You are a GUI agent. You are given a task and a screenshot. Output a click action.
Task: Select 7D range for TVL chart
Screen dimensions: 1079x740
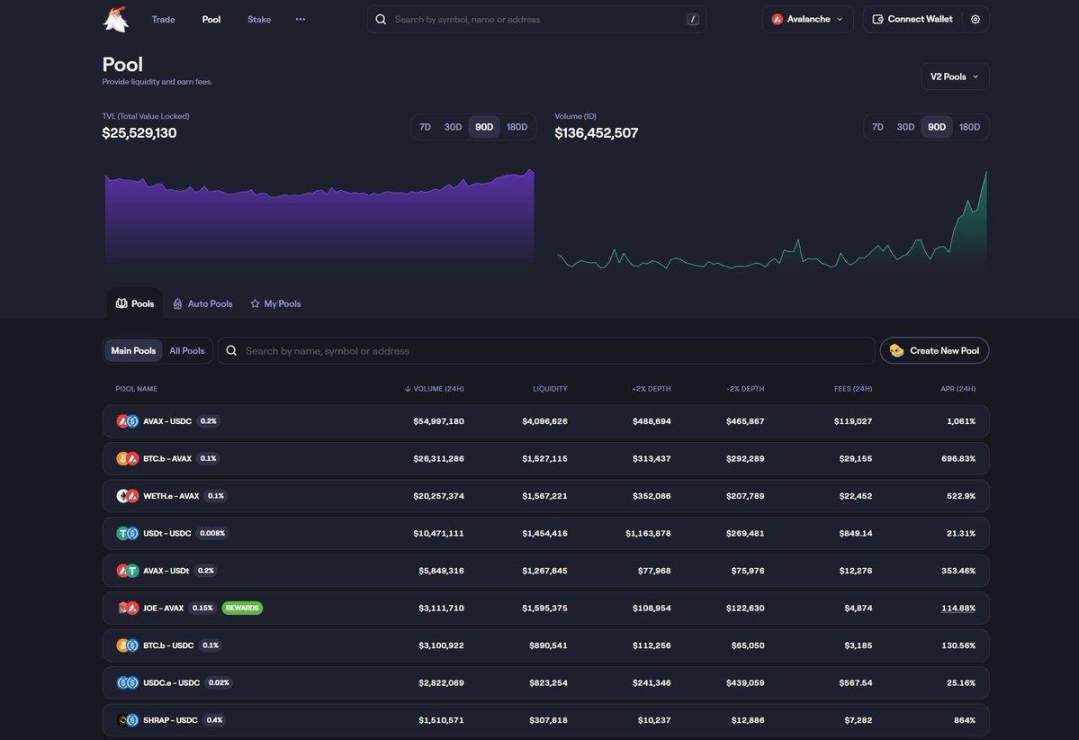coord(425,127)
